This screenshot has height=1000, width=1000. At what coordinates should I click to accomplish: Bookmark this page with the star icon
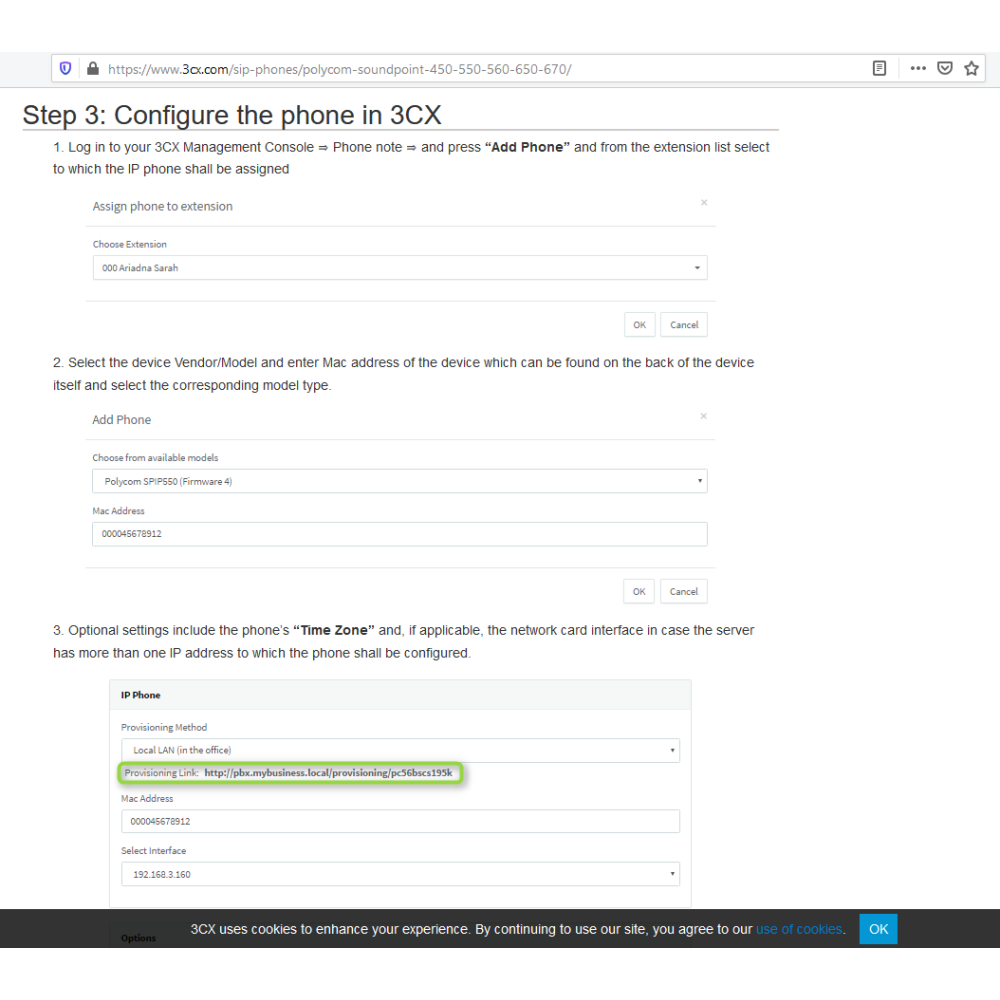point(971,69)
